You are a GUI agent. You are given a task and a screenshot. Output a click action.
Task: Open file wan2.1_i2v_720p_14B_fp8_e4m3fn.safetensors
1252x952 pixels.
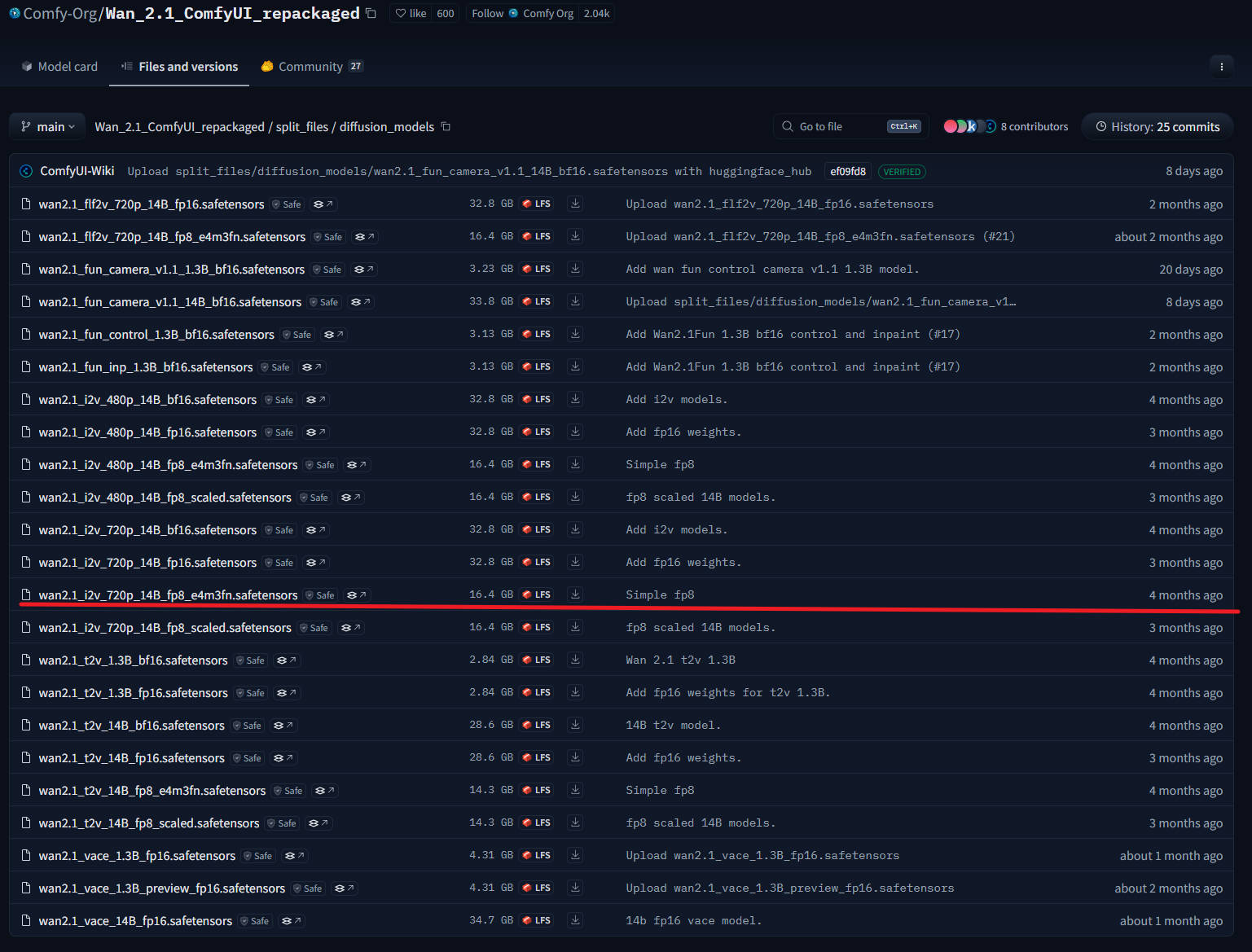pyautogui.click(x=168, y=595)
